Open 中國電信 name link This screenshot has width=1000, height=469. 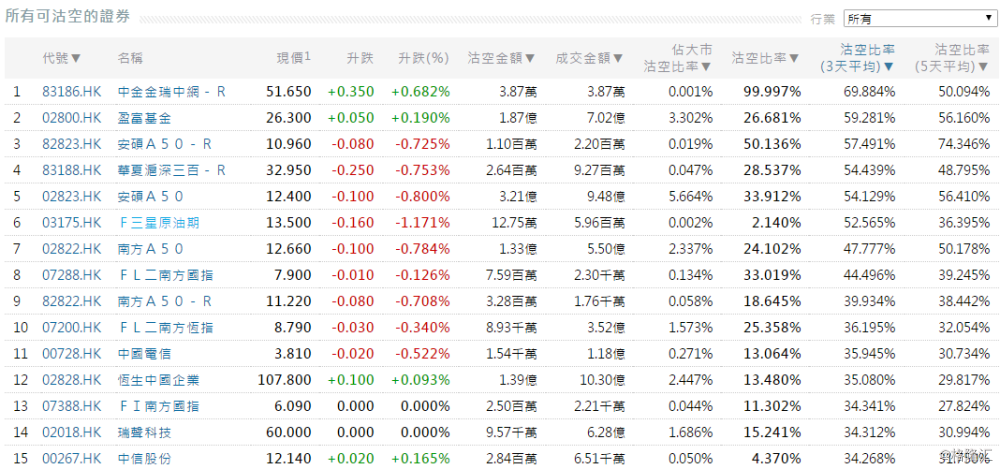pos(144,354)
